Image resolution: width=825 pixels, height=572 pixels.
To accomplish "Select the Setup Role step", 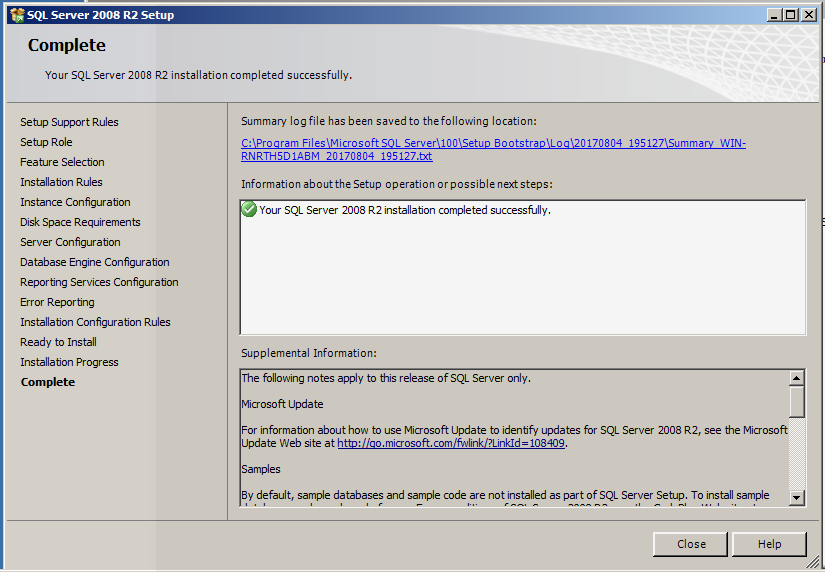I will point(46,142).
